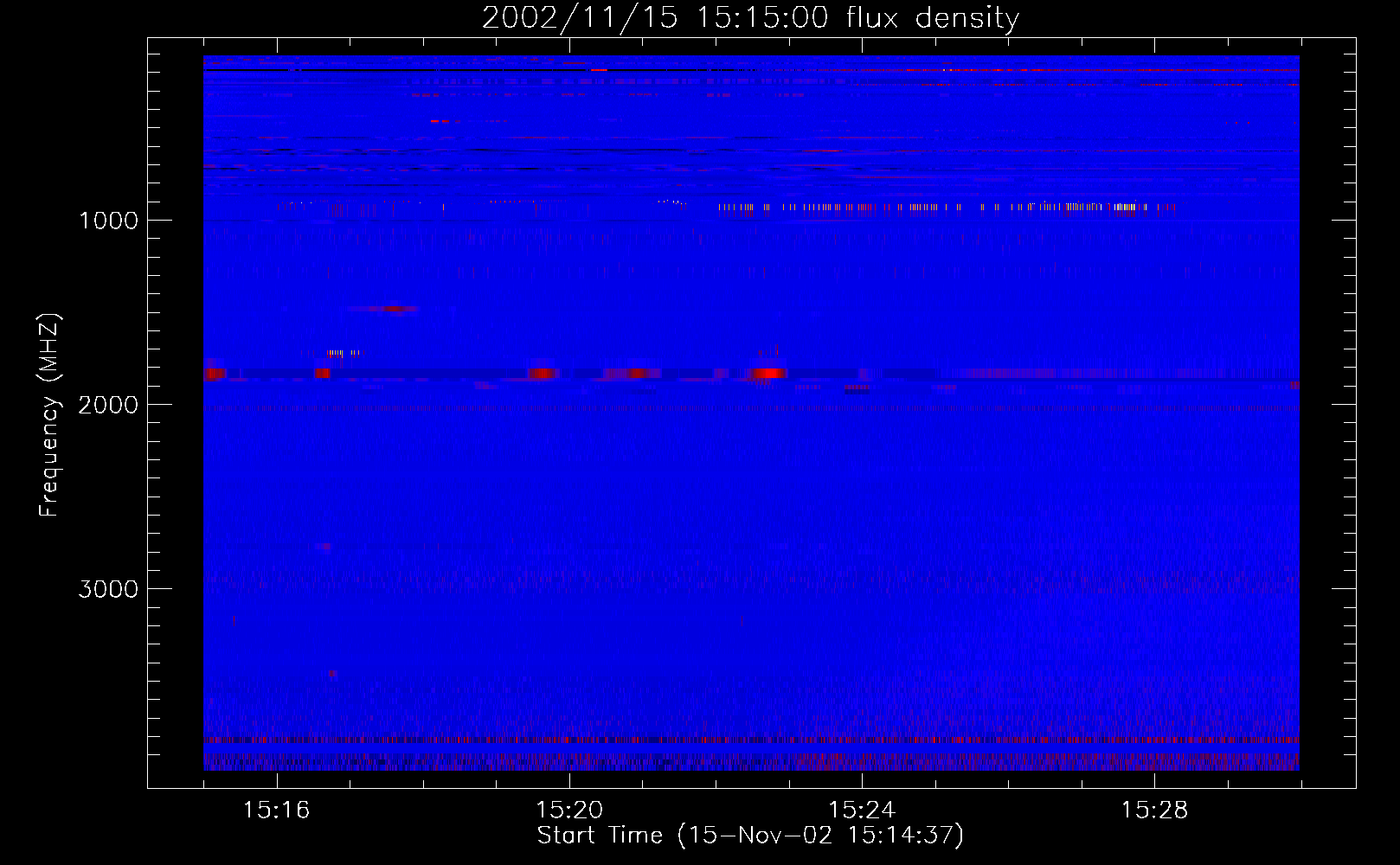Click the '2000' frequency tick label
Viewport: 1400px width, 865px height.
[108, 405]
